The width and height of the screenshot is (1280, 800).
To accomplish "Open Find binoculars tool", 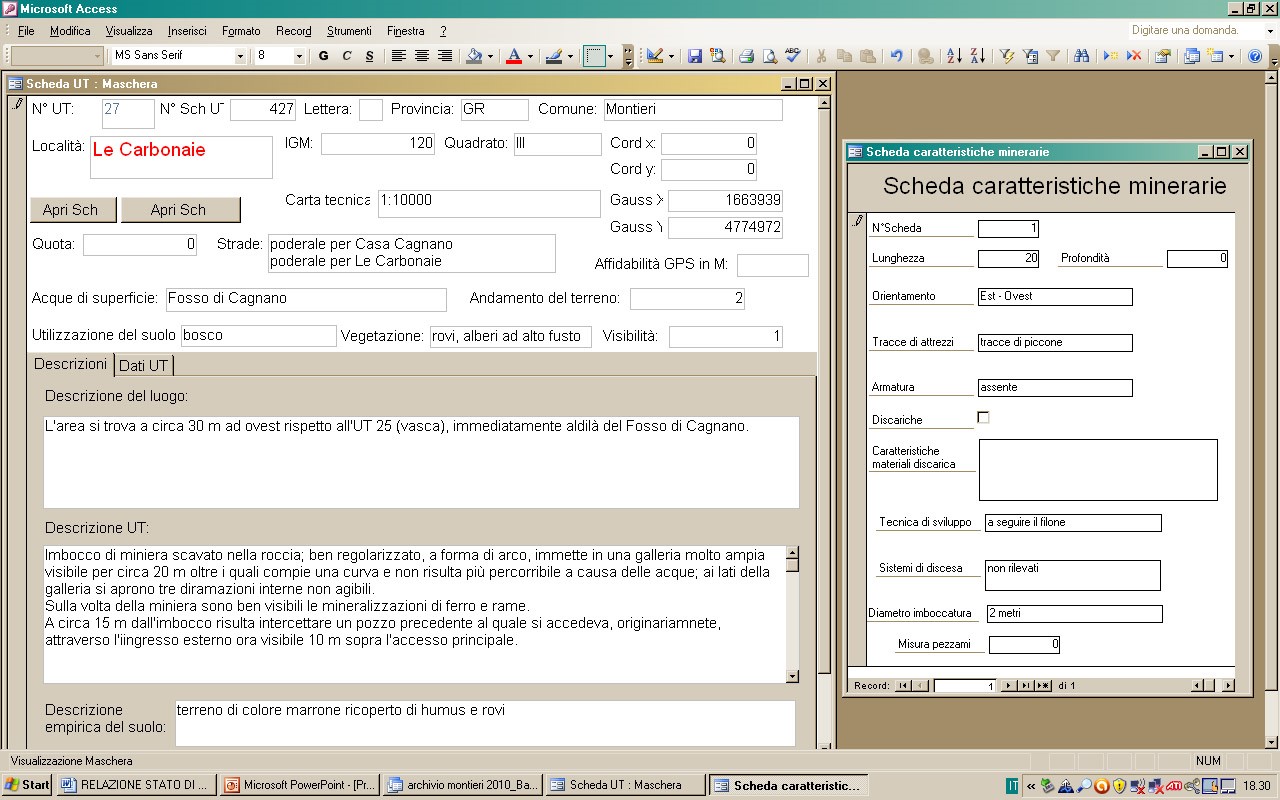I will point(1081,56).
